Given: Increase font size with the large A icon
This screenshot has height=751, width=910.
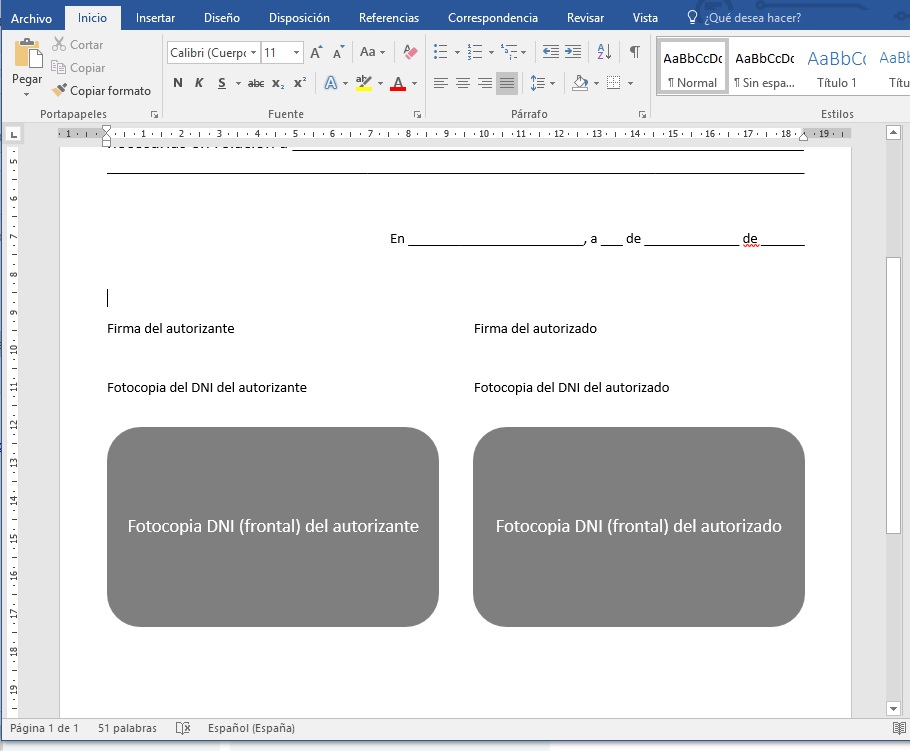Looking at the screenshot, I should pos(316,52).
